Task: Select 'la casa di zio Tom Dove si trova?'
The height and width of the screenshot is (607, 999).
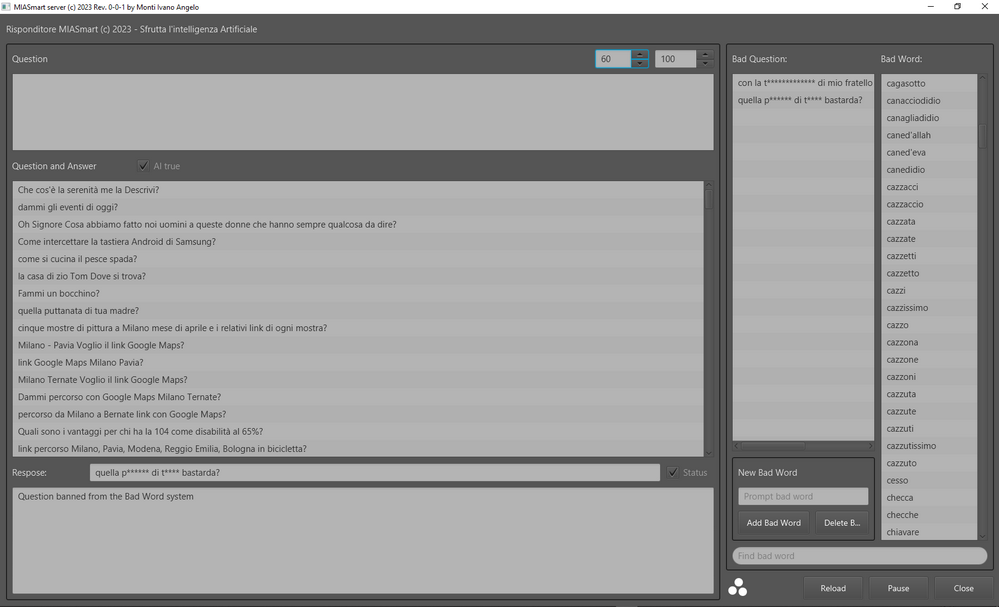Action: point(358,276)
